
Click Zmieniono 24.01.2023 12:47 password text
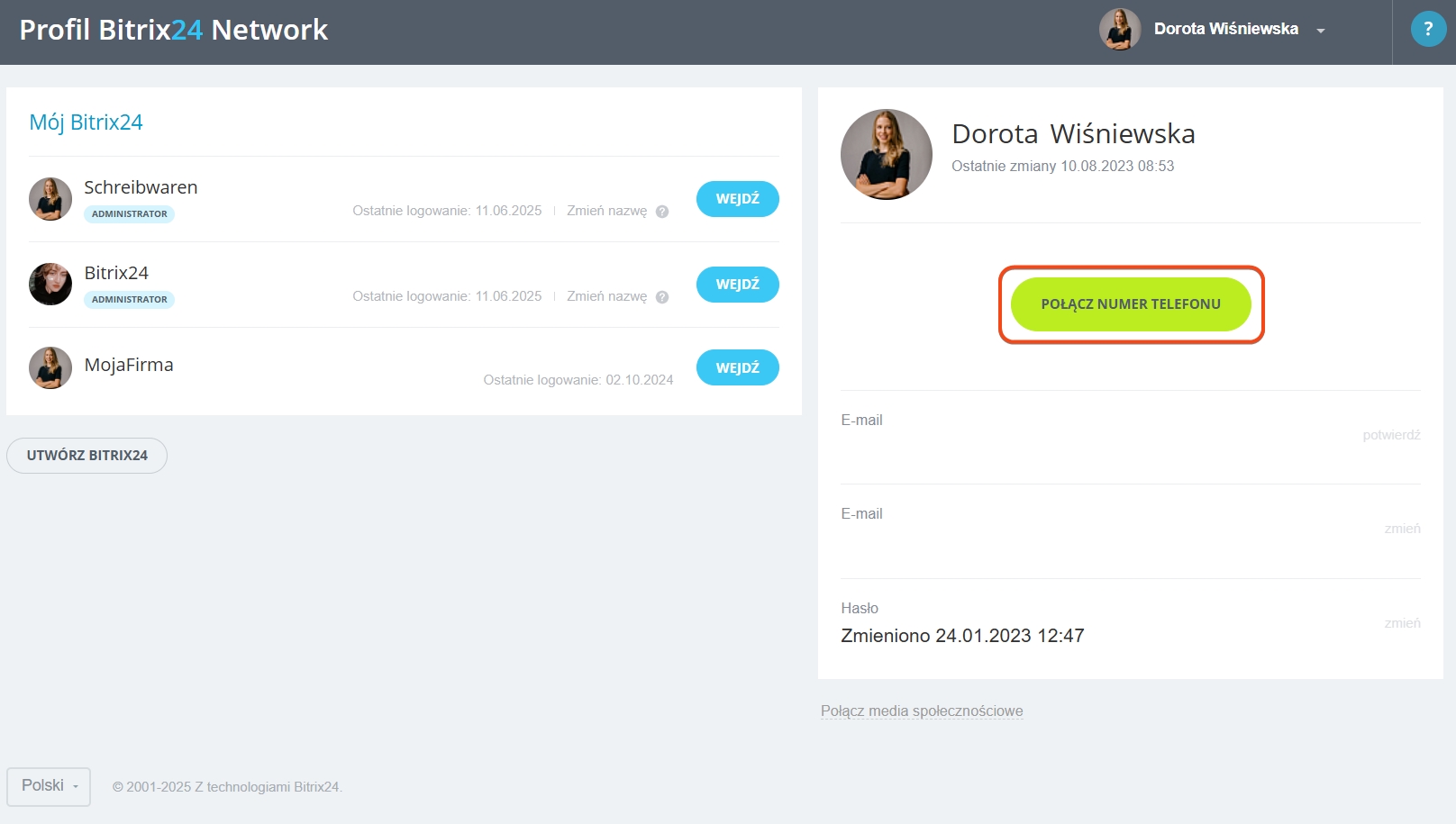[962, 636]
